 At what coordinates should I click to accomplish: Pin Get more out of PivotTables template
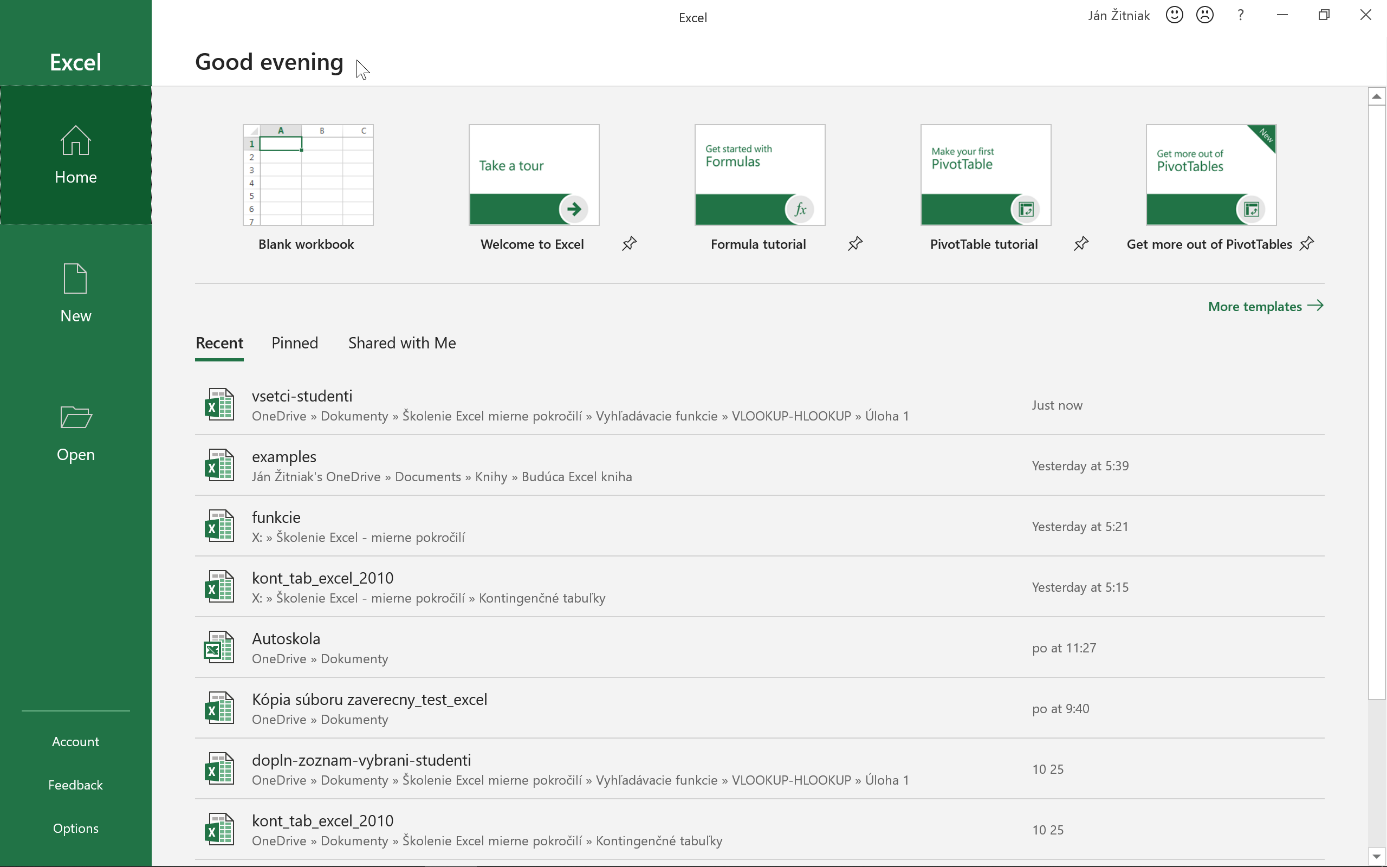pos(1306,244)
